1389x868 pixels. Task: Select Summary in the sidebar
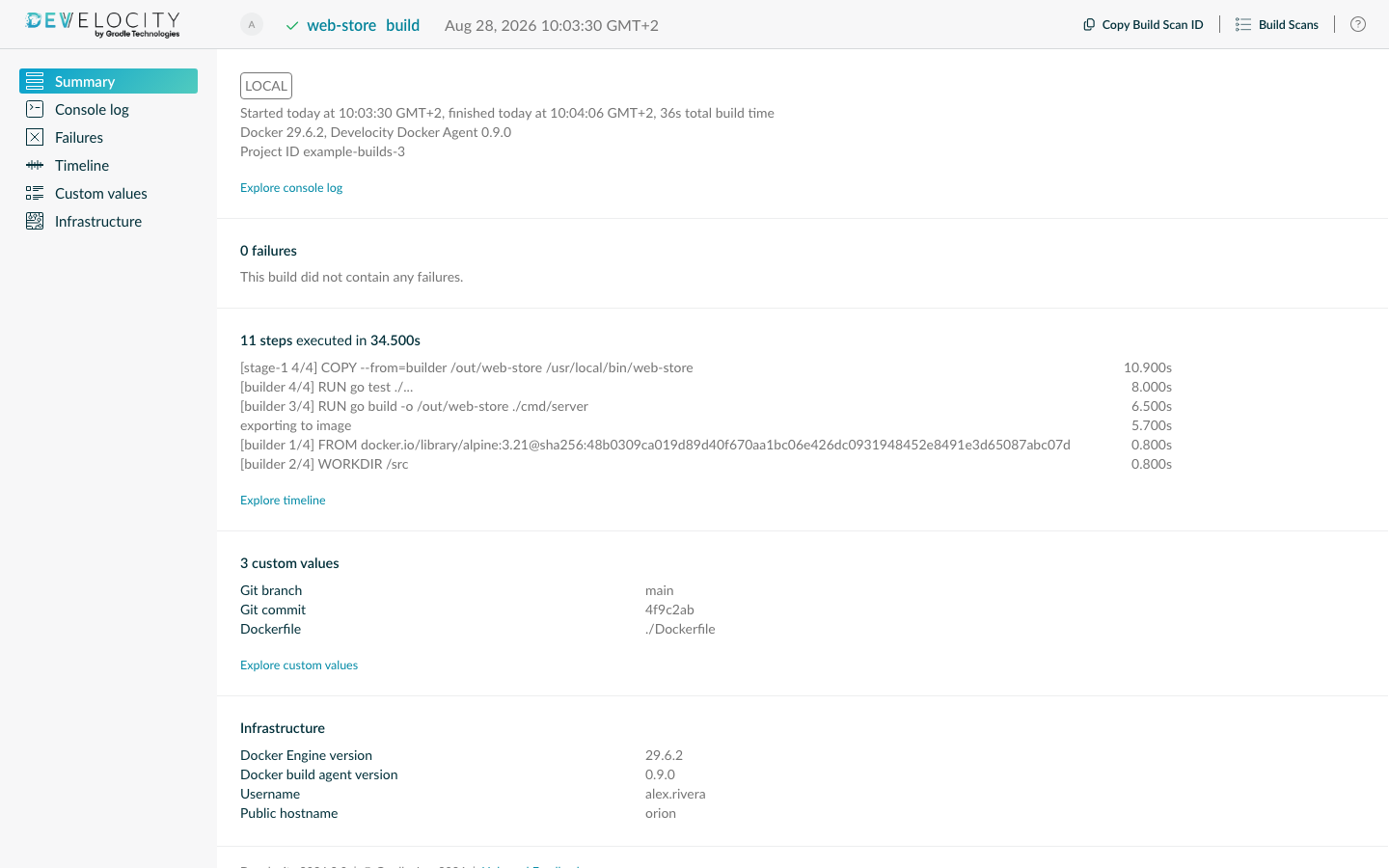pos(108,81)
